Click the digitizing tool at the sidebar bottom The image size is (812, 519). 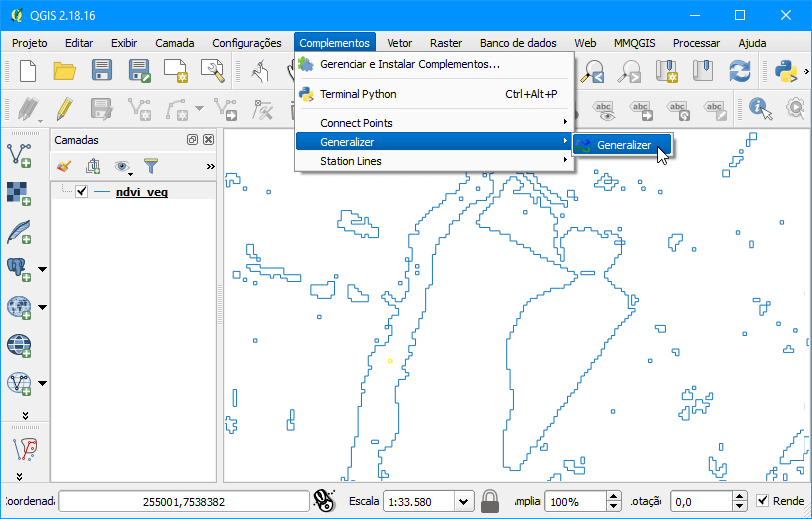25,449
